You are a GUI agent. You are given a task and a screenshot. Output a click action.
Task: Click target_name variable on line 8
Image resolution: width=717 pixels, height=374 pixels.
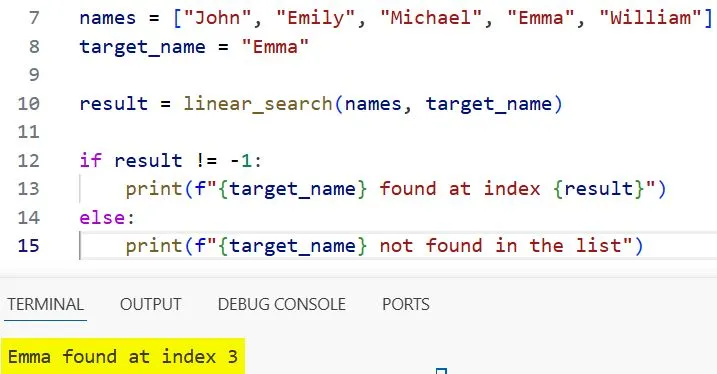pyautogui.click(x=143, y=48)
